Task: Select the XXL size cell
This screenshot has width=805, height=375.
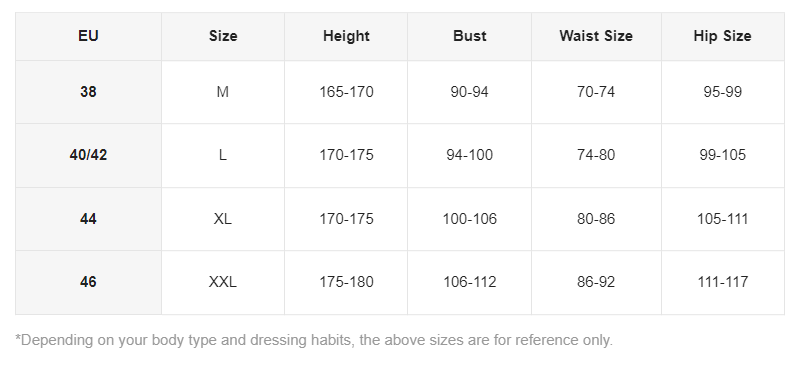Action: point(223,282)
